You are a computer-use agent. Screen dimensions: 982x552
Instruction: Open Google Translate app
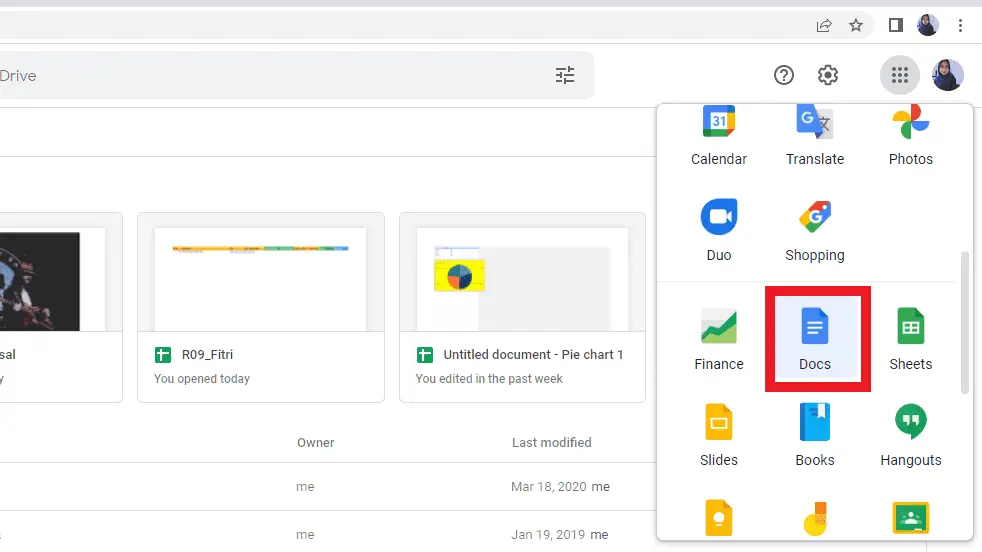coord(815,135)
